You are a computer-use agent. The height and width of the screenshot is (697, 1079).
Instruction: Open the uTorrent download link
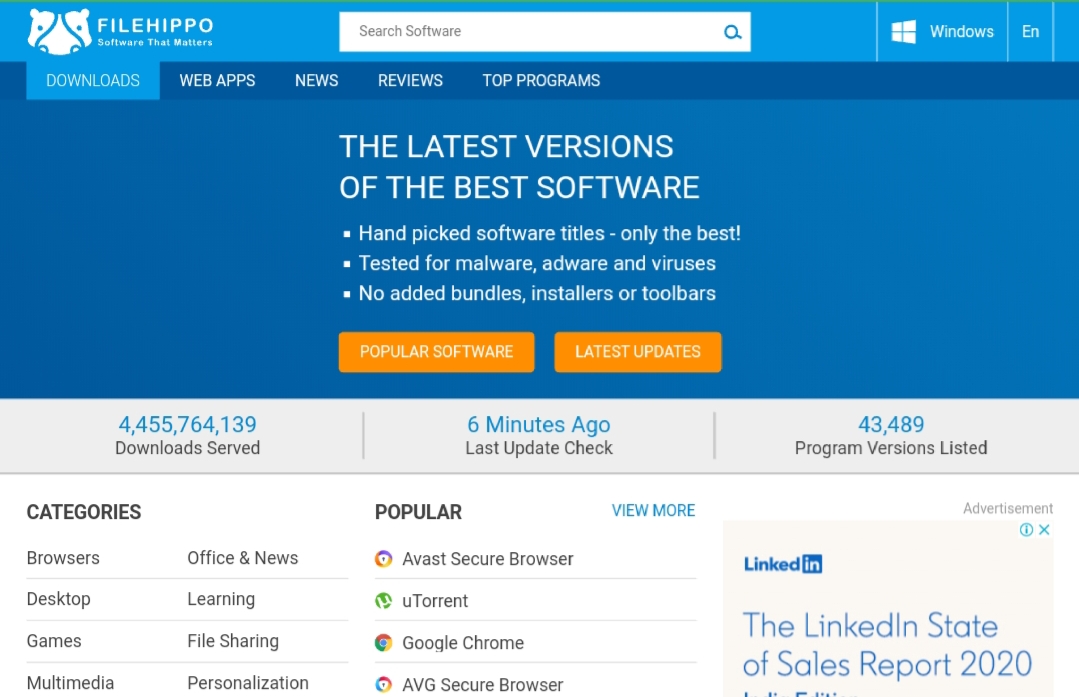coord(435,601)
